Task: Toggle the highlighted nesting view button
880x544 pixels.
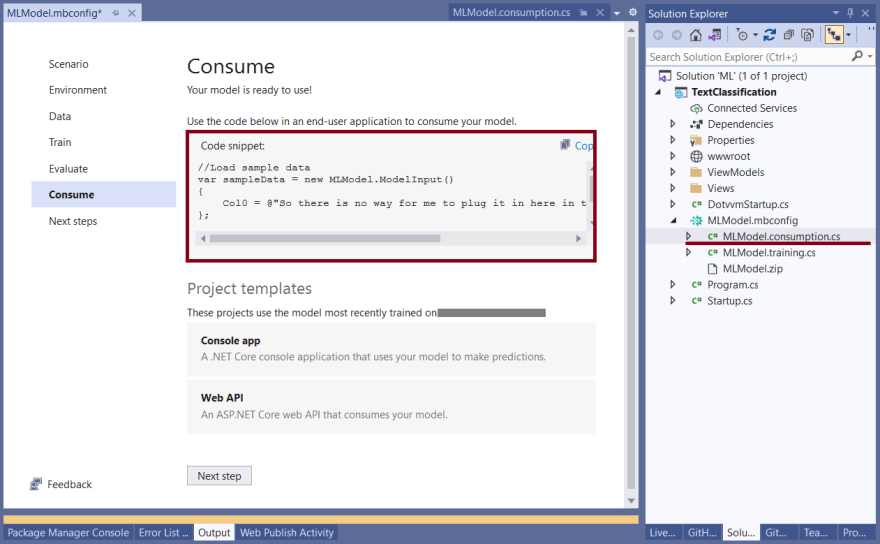Action: pos(834,35)
